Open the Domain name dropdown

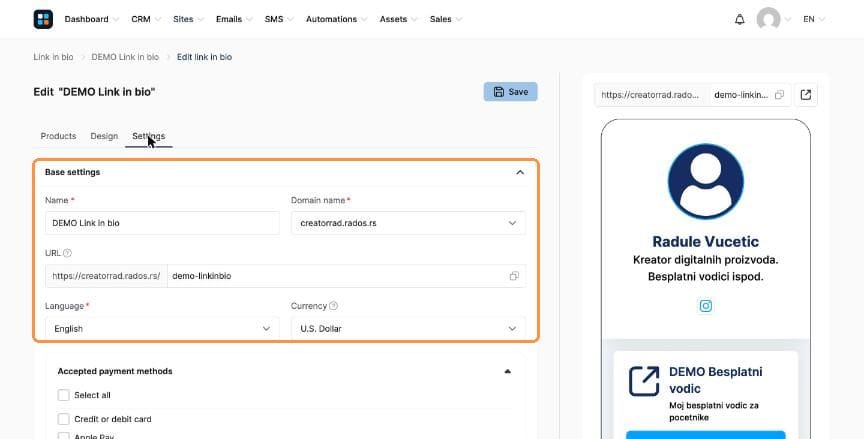pyautogui.click(x=408, y=223)
